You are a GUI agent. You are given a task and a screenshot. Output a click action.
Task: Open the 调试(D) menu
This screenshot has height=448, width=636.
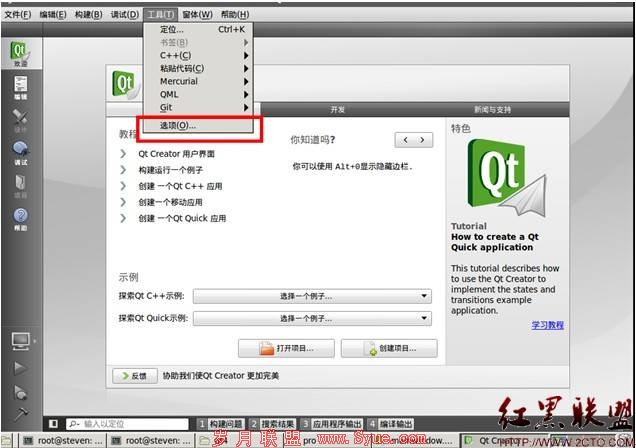point(125,15)
